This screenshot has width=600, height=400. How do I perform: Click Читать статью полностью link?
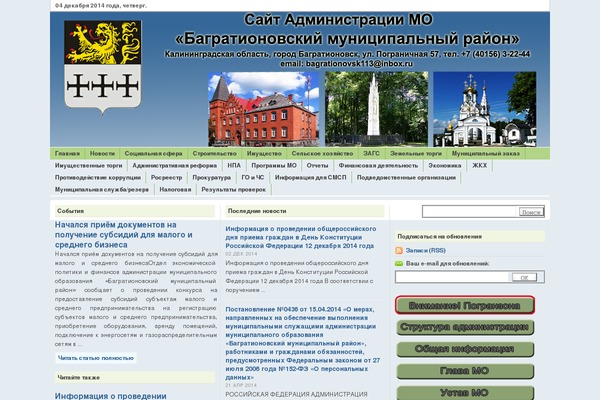pos(96,358)
